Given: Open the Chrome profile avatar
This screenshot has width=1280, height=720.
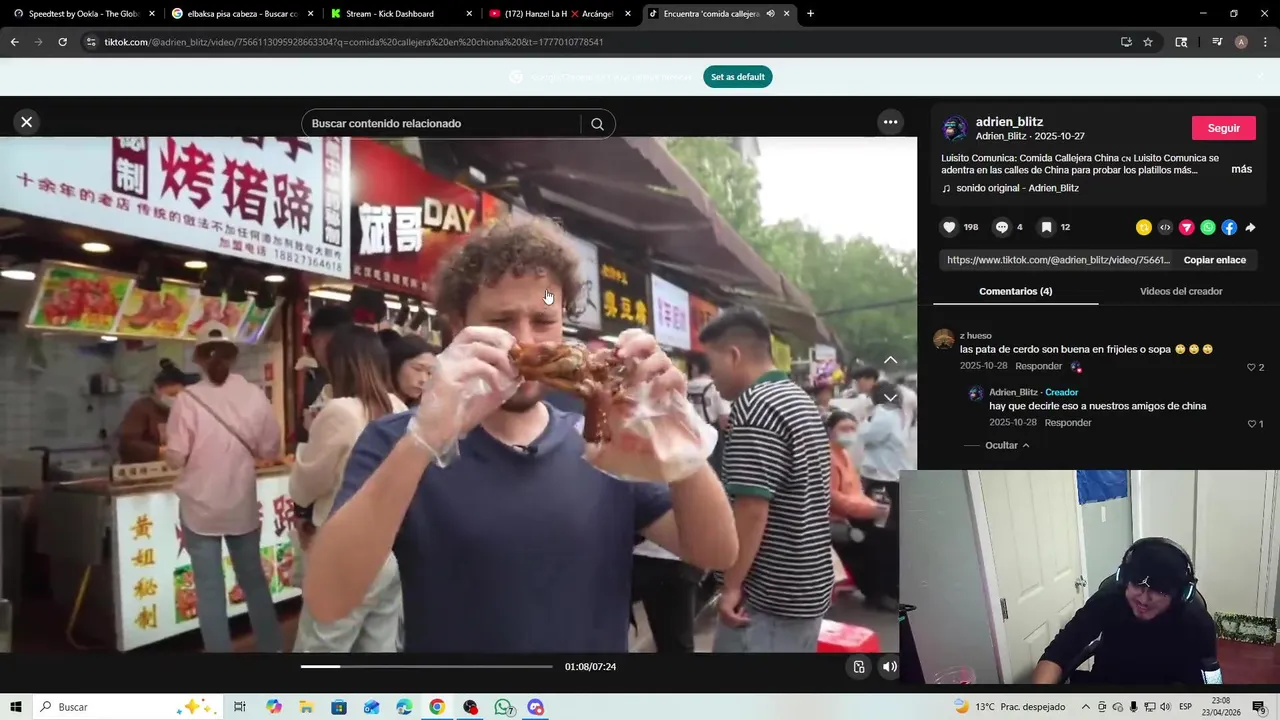Looking at the screenshot, I should 1241,42.
